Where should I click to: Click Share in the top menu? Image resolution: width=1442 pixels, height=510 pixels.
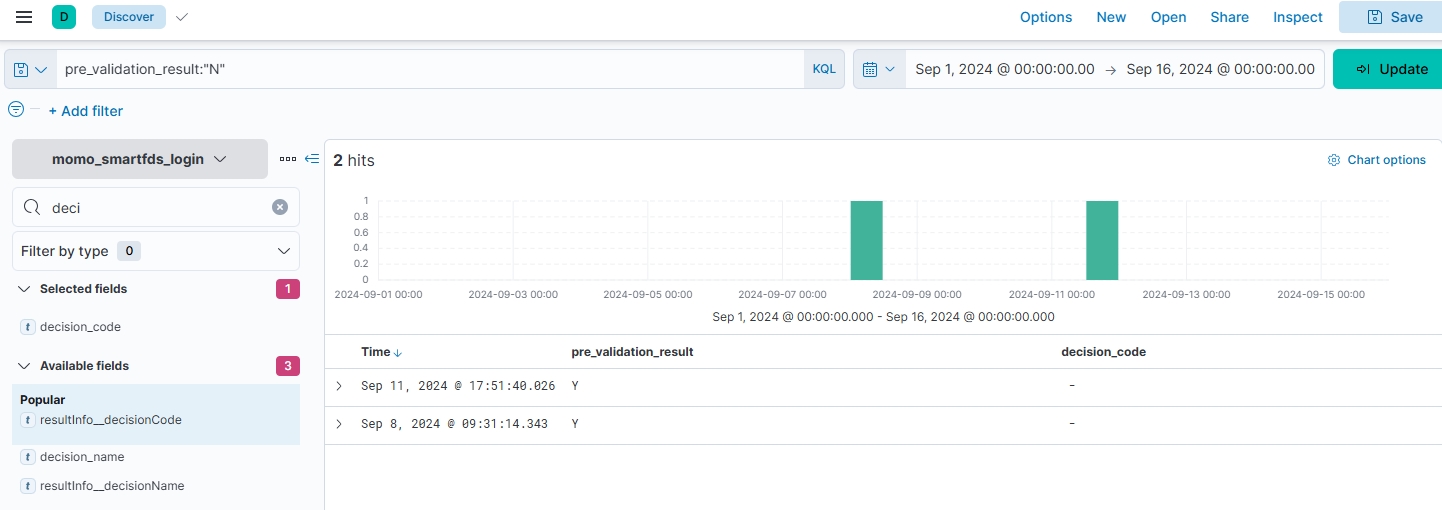coord(1229,17)
